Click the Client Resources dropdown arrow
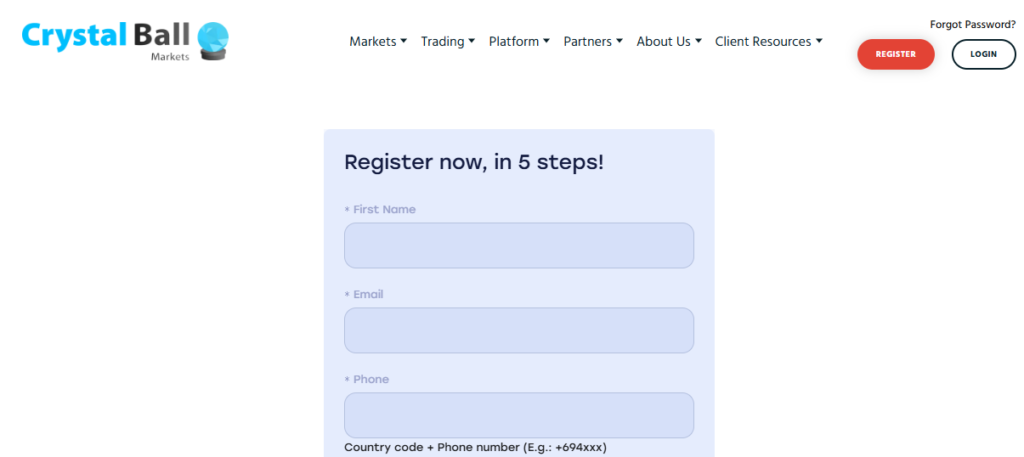Image resolution: width=1024 pixels, height=457 pixels. click(x=819, y=41)
